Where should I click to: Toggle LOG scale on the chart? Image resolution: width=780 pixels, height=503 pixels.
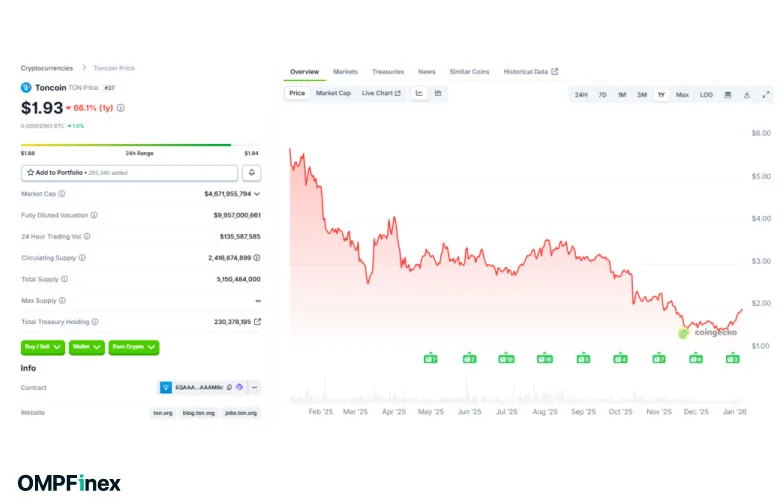[x=706, y=95]
